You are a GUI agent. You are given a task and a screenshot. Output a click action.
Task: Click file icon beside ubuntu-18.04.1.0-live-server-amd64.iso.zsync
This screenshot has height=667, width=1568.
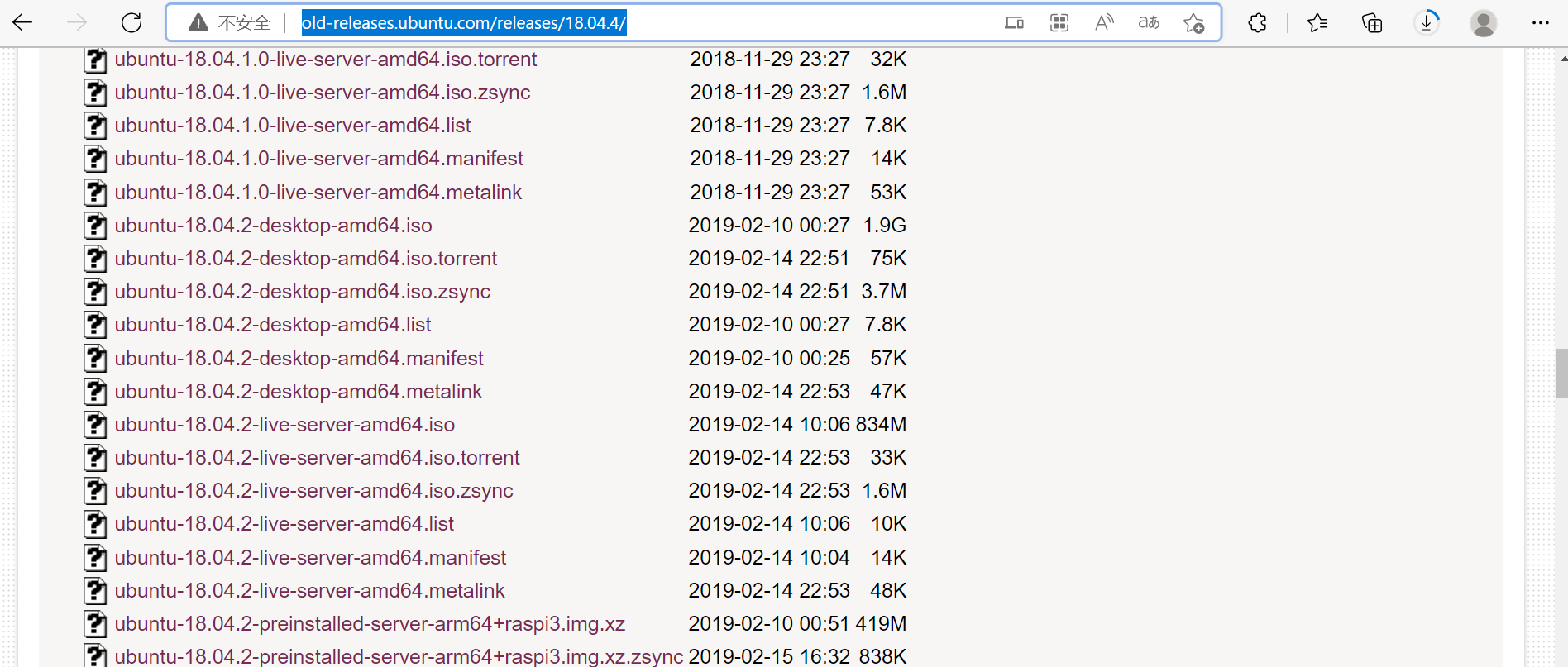95,93
